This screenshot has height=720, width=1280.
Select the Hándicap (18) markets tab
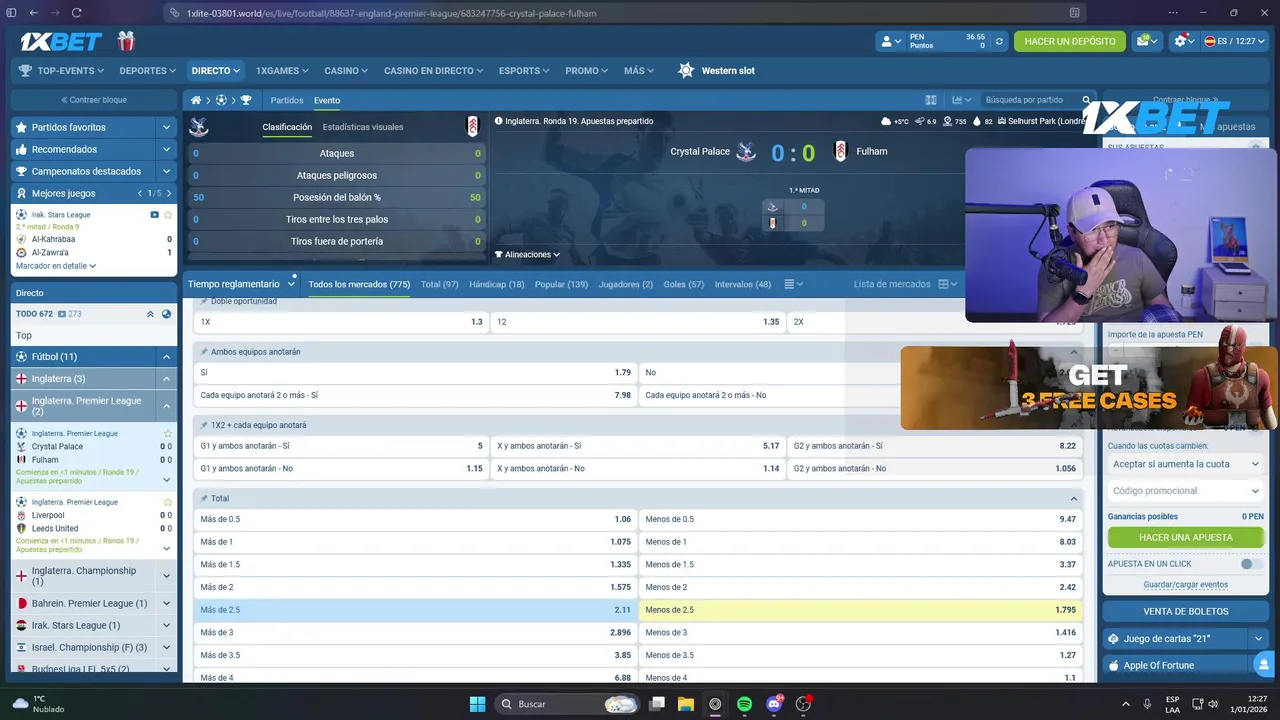pyautogui.click(x=497, y=284)
